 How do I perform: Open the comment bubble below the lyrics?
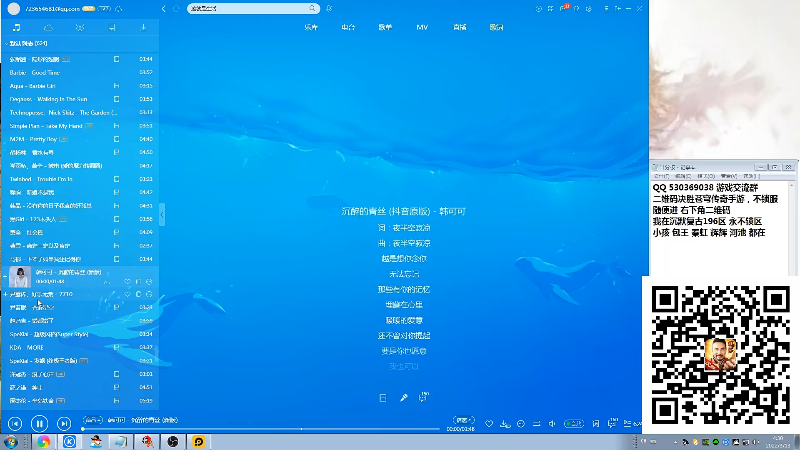click(423, 397)
